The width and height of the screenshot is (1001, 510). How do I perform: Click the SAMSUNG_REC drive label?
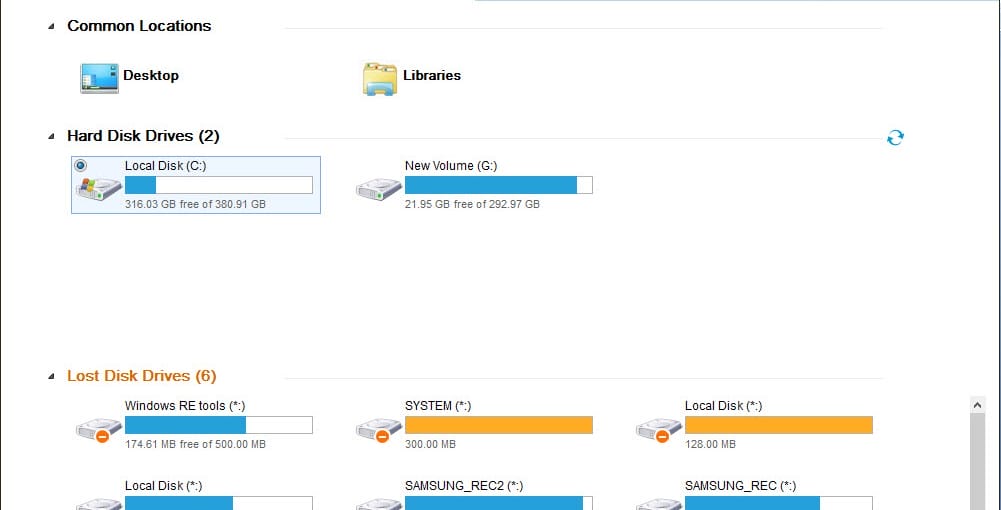tap(740, 486)
